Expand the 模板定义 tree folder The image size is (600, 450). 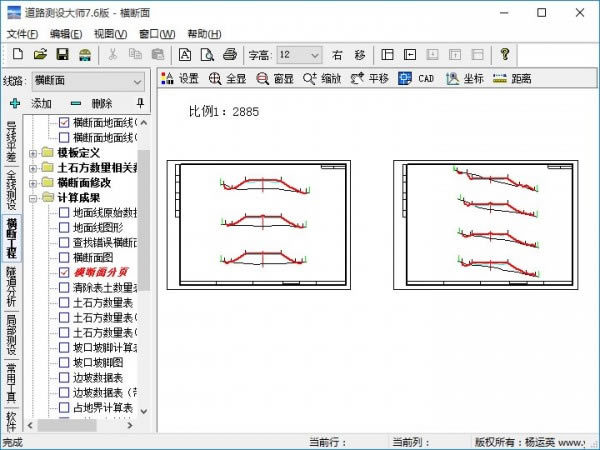(33, 153)
